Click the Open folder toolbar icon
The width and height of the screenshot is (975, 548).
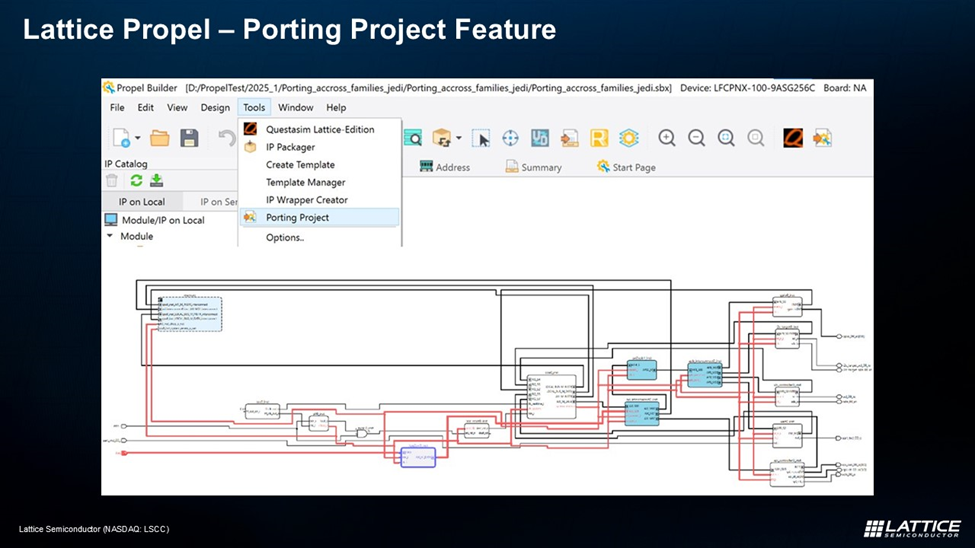pos(160,137)
